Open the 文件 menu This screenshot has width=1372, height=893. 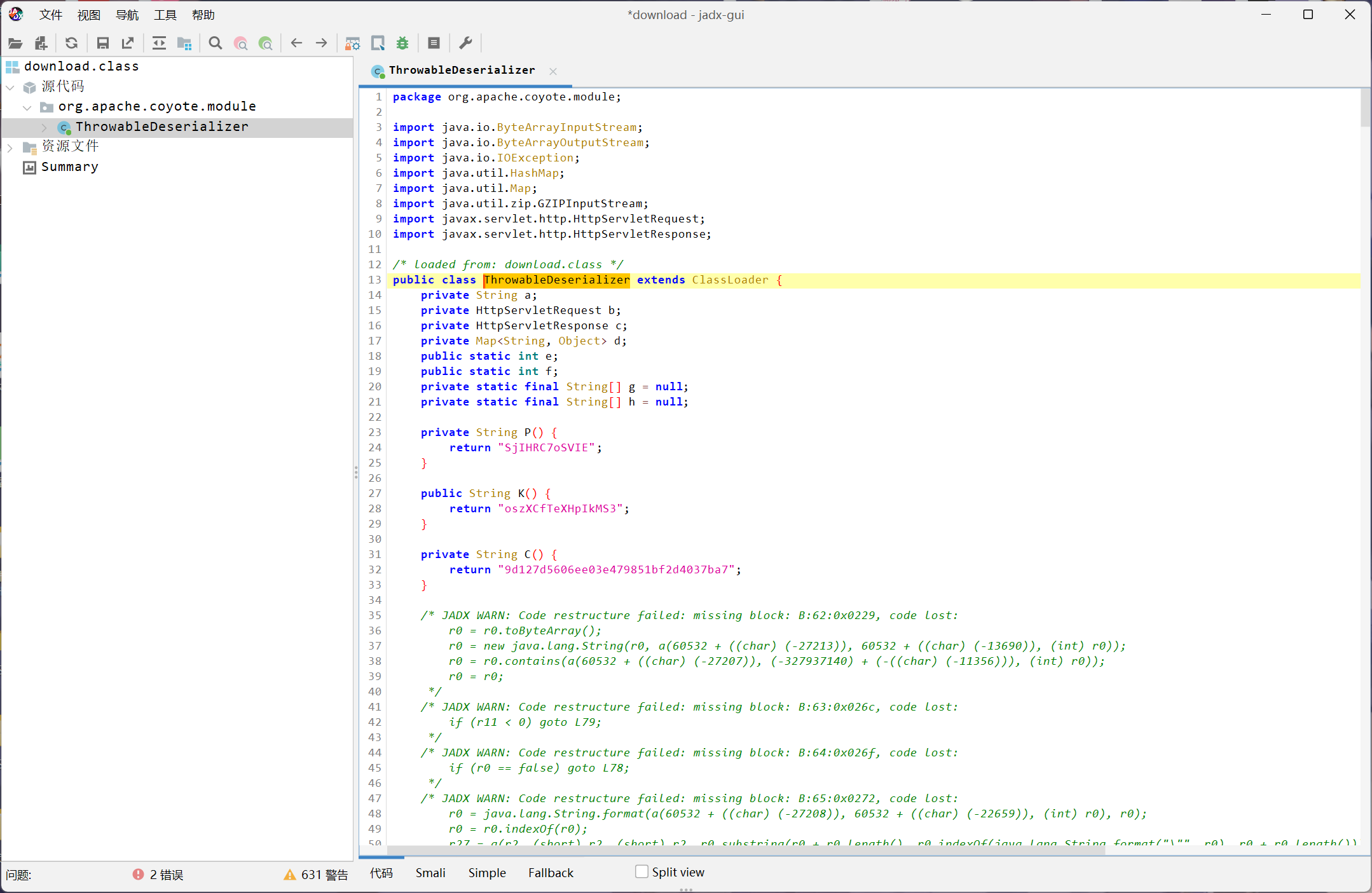click(x=51, y=15)
